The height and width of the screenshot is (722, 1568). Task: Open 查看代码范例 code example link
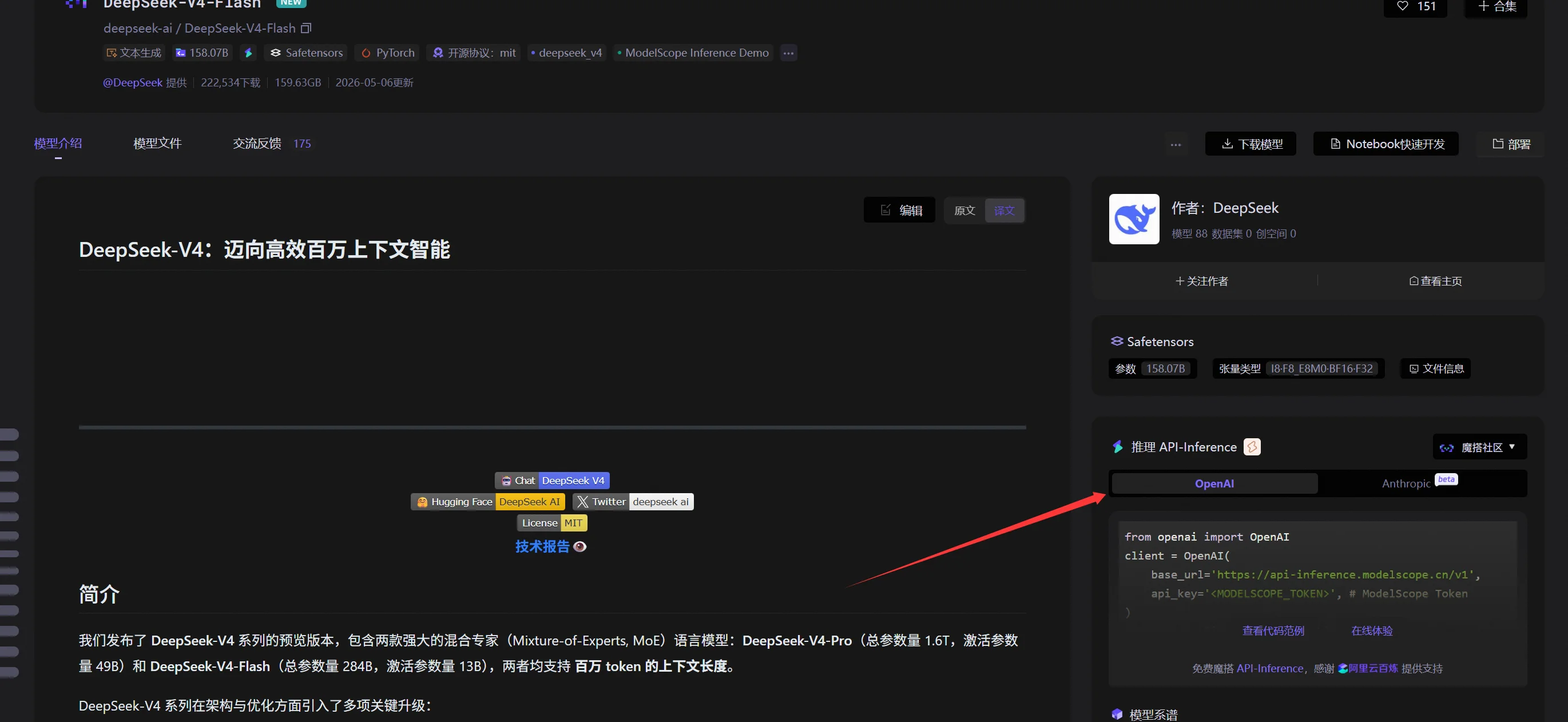tap(1273, 630)
